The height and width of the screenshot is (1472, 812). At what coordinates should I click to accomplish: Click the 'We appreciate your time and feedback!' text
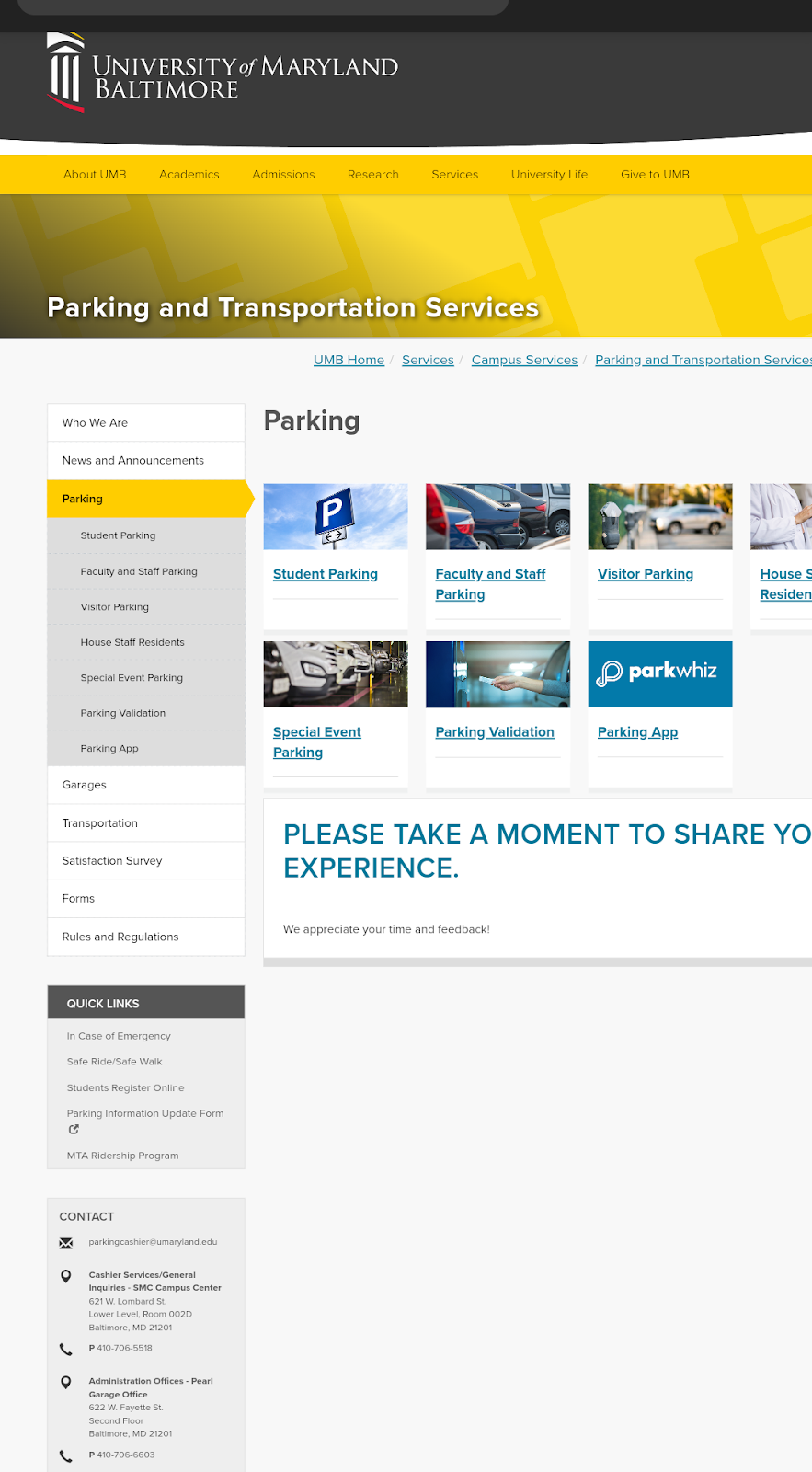pyautogui.click(x=386, y=929)
